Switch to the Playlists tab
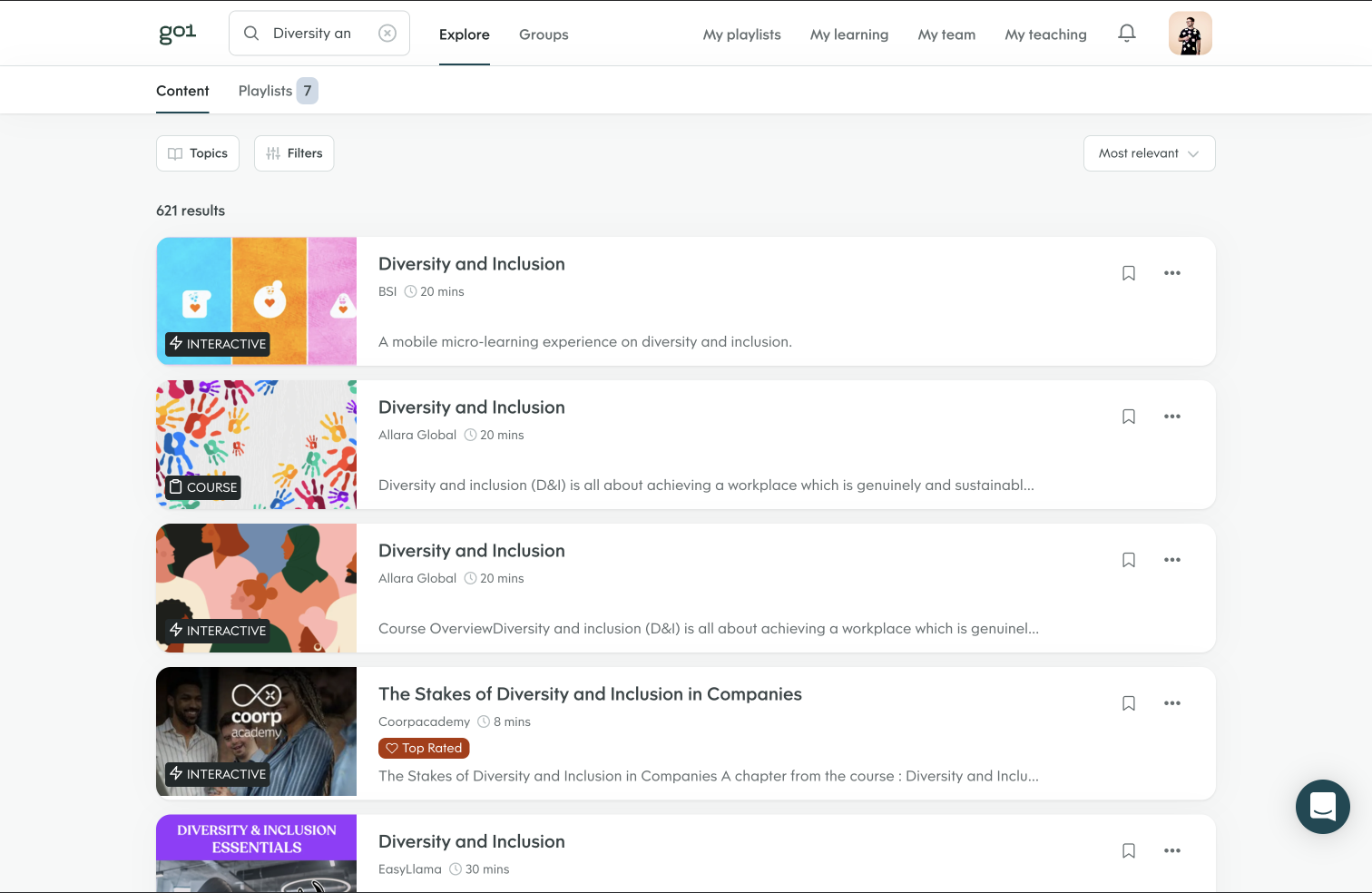This screenshot has width=1372, height=893. click(x=267, y=90)
